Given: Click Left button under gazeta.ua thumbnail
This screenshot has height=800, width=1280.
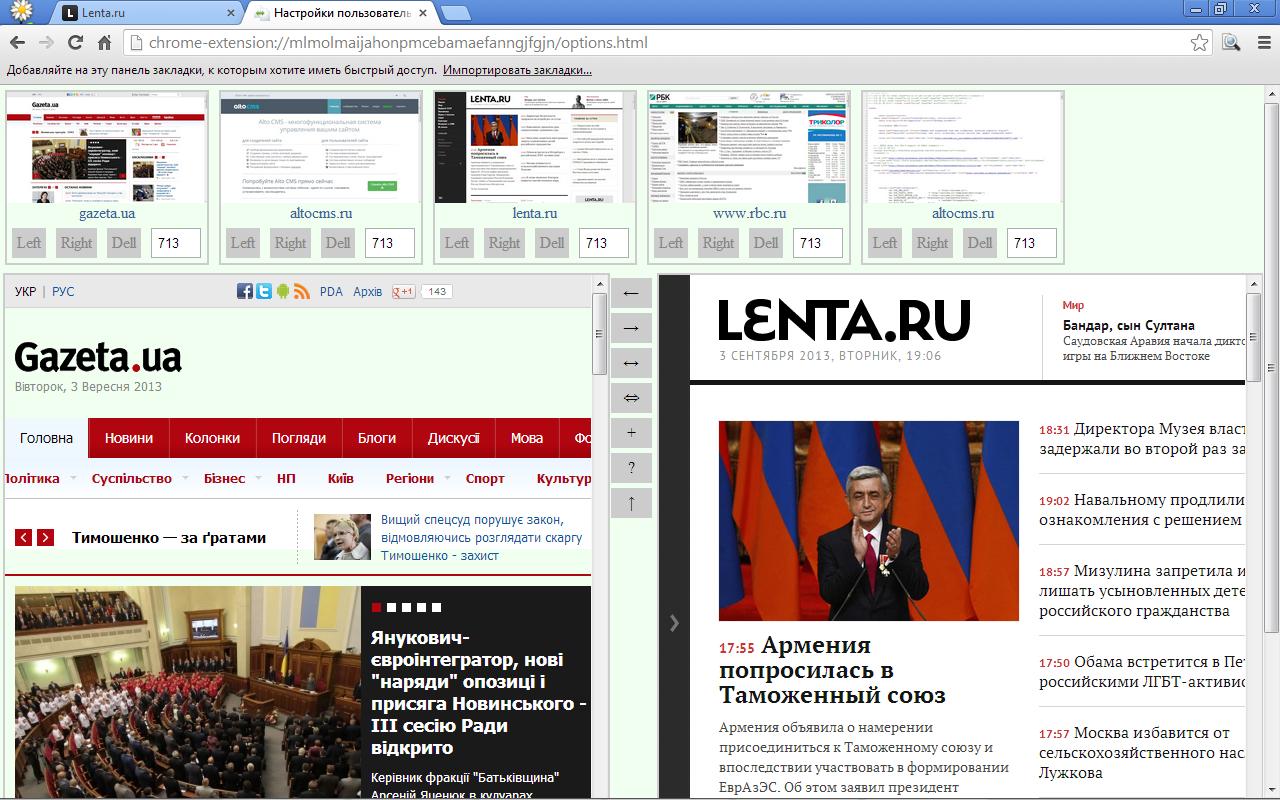Looking at the screenshot, I should (x=29, y=243).
